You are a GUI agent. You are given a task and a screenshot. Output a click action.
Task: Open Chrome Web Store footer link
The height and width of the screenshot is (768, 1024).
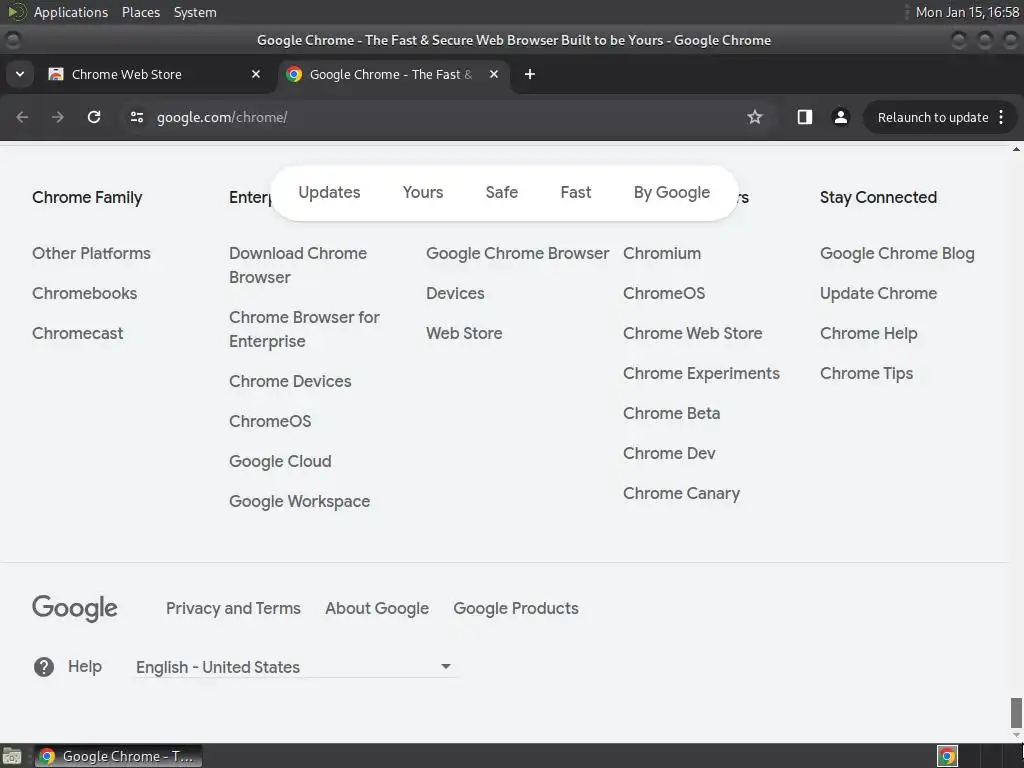coord(692,333)
